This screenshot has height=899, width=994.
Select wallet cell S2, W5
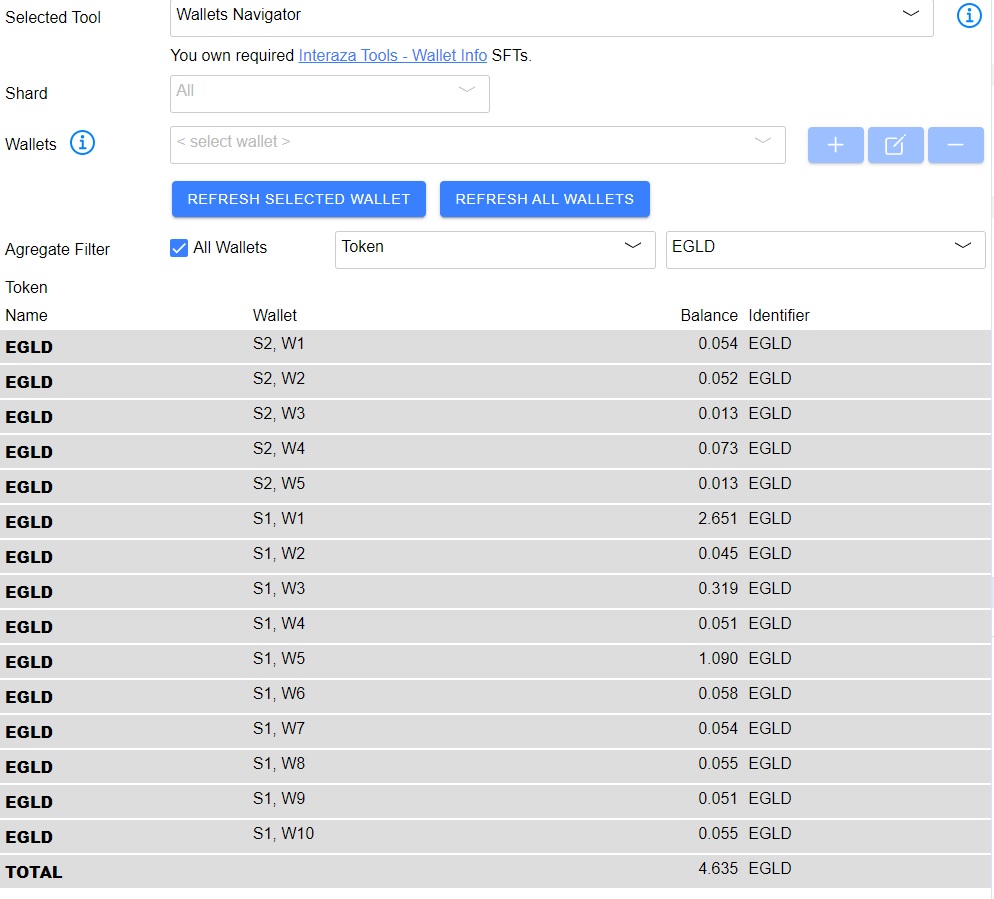[x=278, y=483]
